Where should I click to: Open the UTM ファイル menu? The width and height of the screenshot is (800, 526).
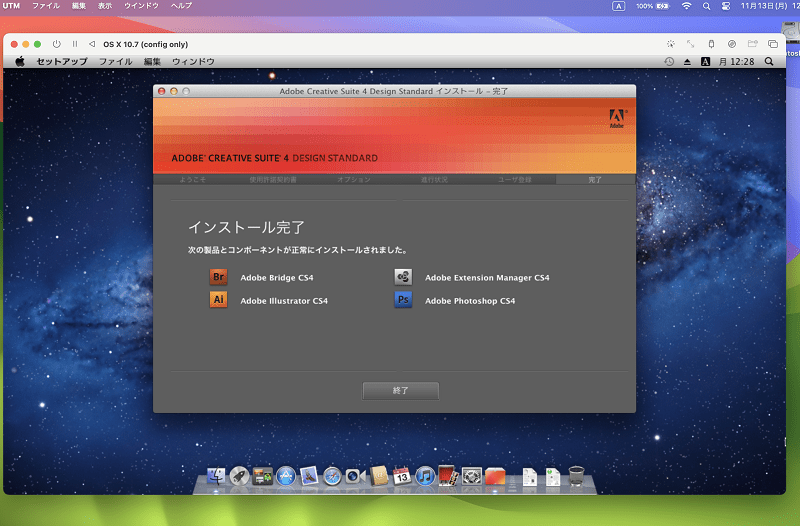[x=46, y=6]
